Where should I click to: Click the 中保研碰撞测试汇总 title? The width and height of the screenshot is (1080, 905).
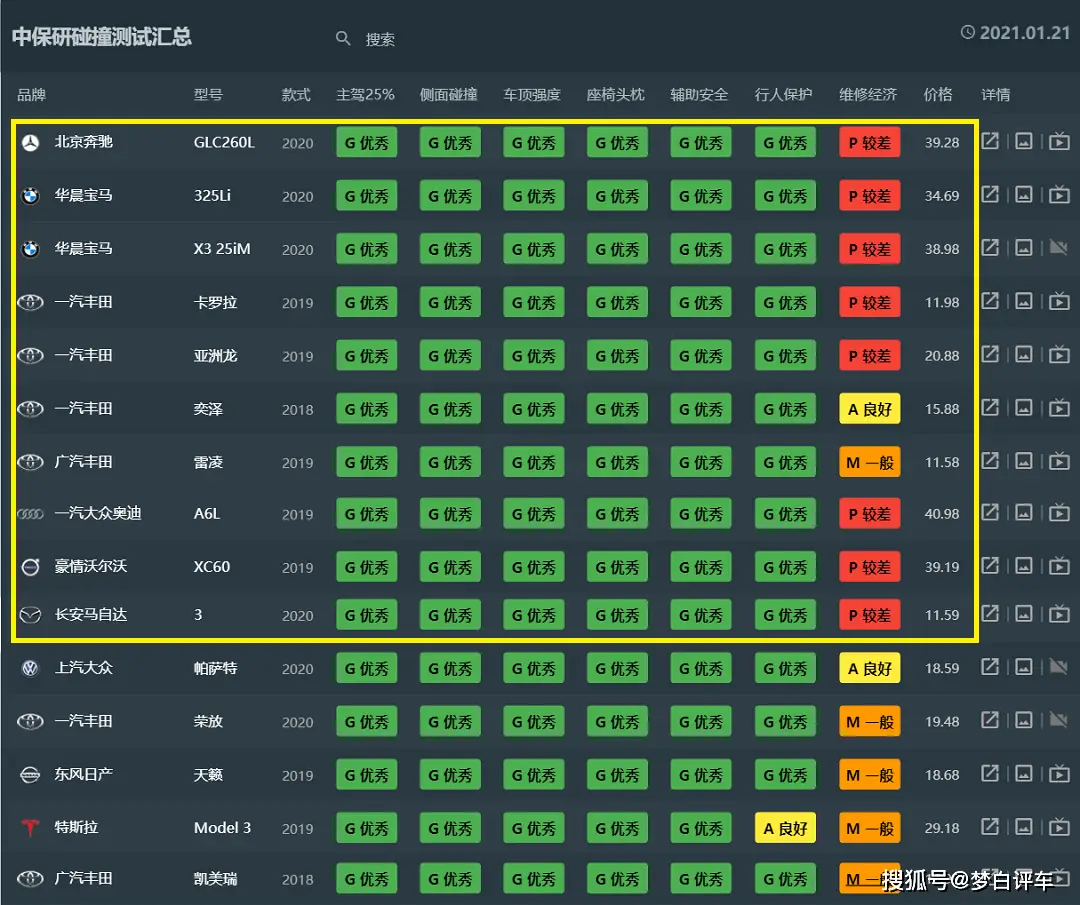coord(101,37)
